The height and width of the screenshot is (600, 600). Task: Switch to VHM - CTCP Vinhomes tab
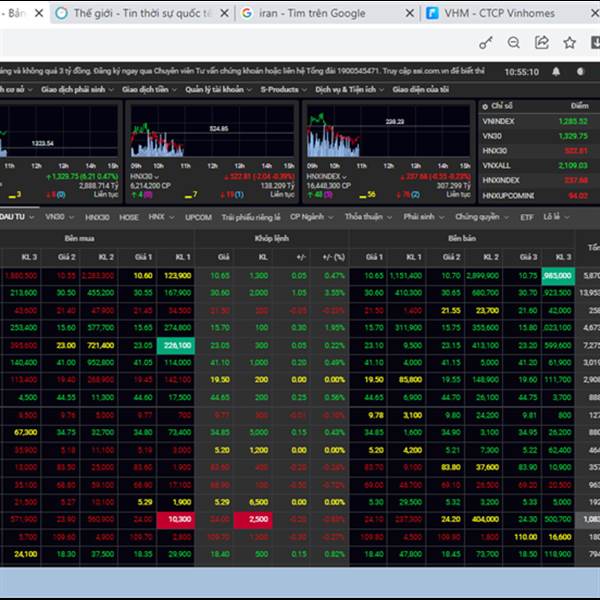tap(511, 13)
